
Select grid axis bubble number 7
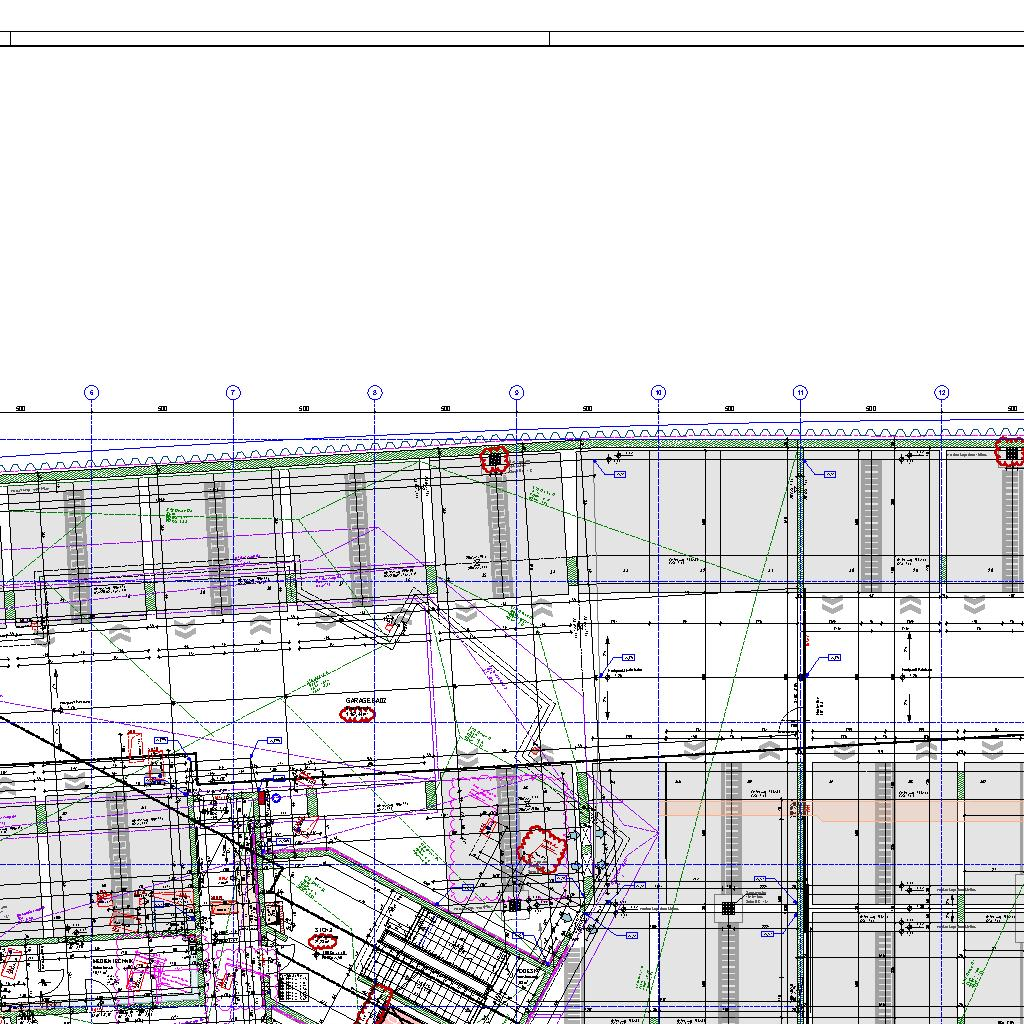tap(233, 393)
